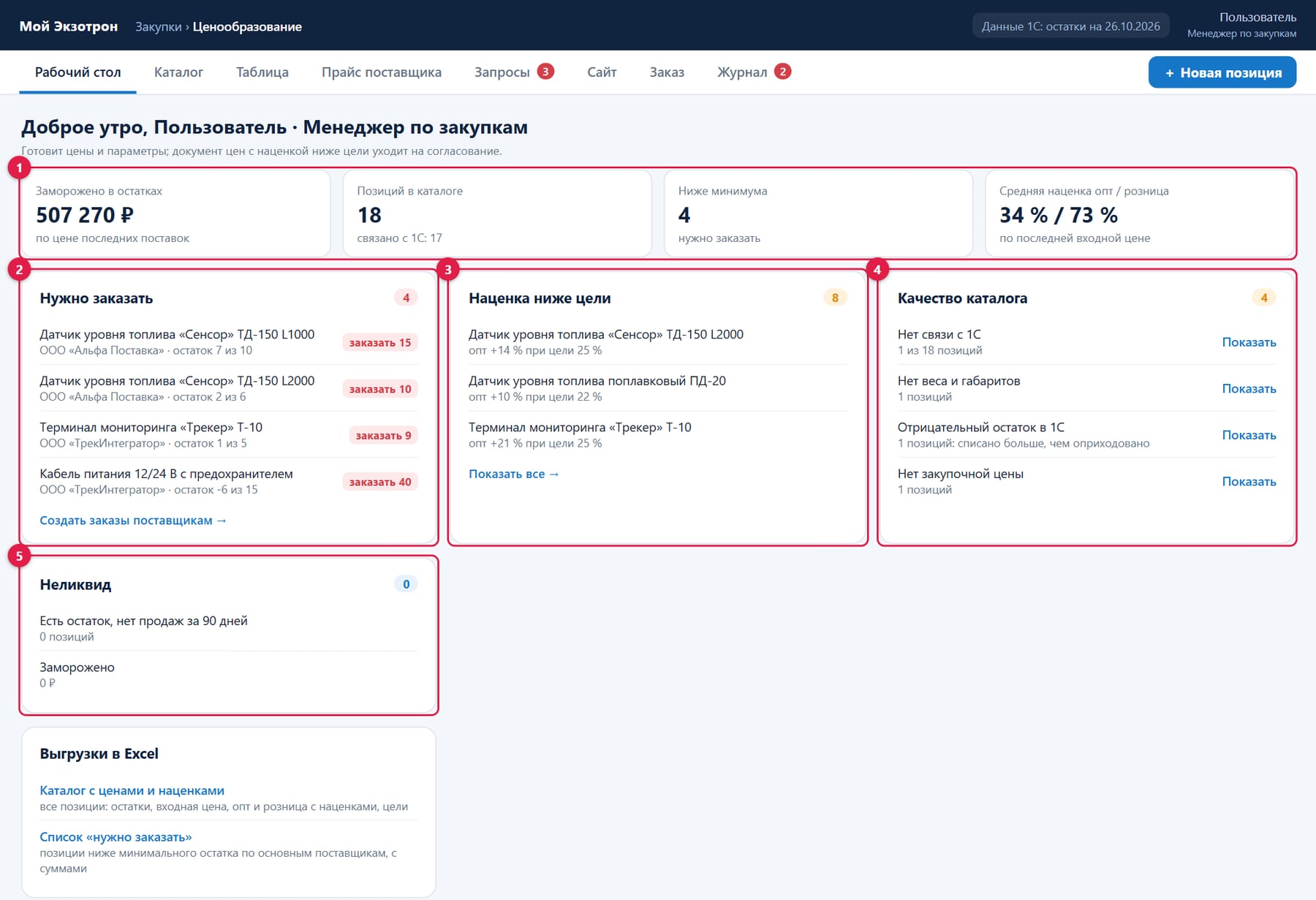Show items with Нет закупочной цены
This screenshot has height=900, width=1316.
(x=1249, y=482)
